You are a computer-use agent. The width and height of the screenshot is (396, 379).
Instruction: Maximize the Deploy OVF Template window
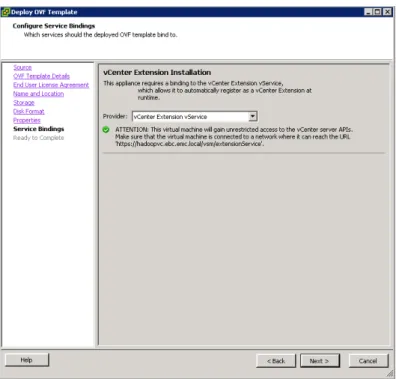[x=377, y=12]
